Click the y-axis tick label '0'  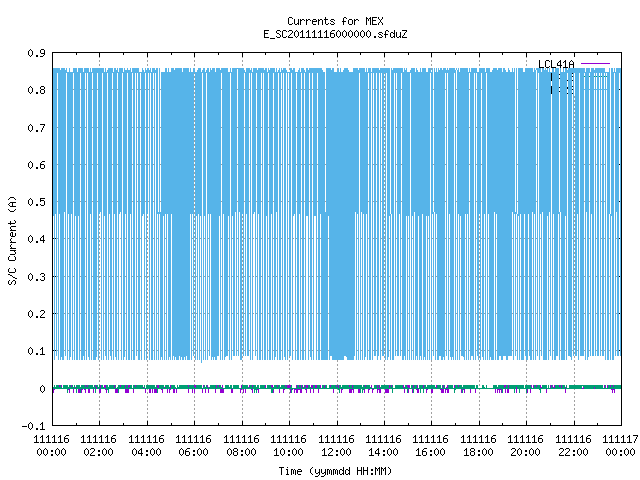click(42, 389)
